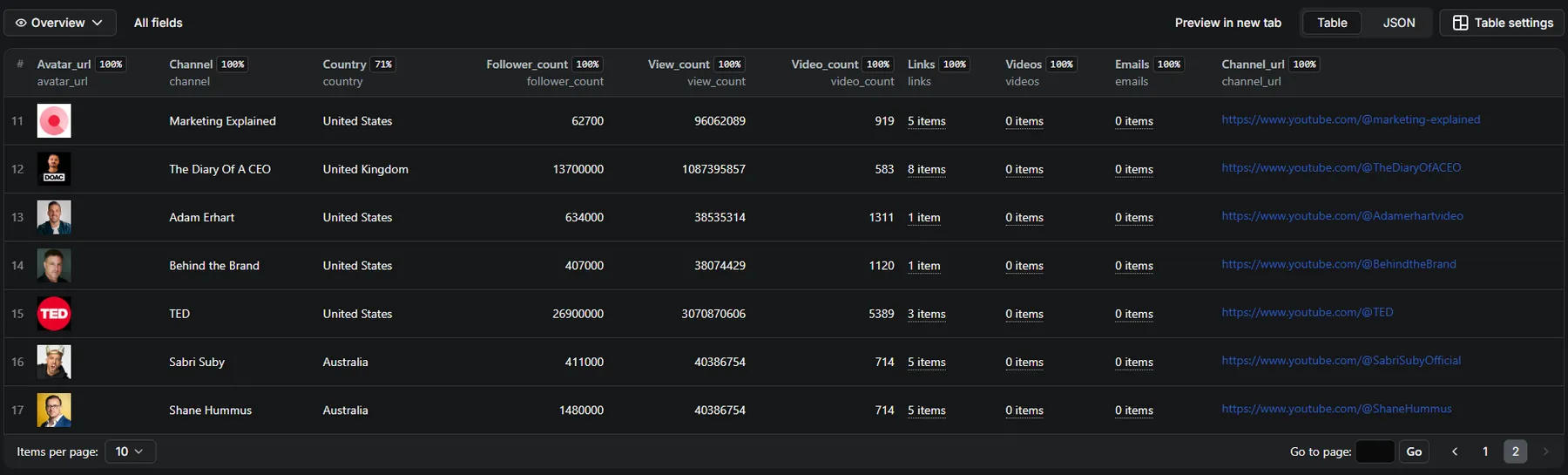Open Items per page dropdown

(x=130, y=451)
